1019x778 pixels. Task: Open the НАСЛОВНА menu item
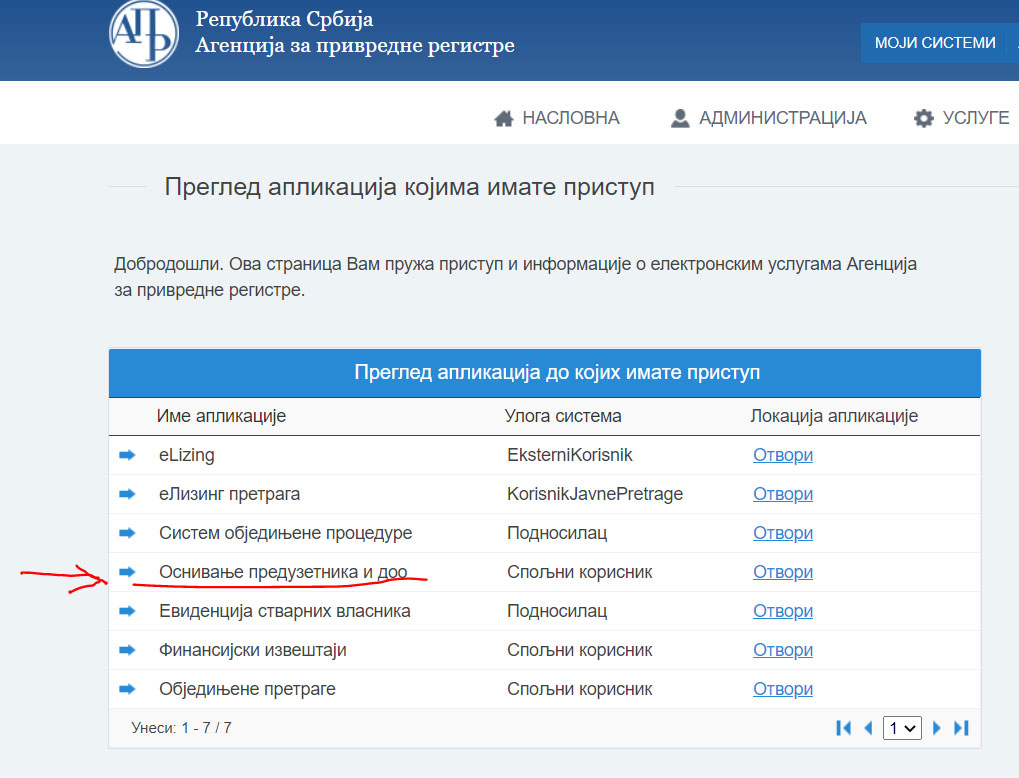coord(557,118)
